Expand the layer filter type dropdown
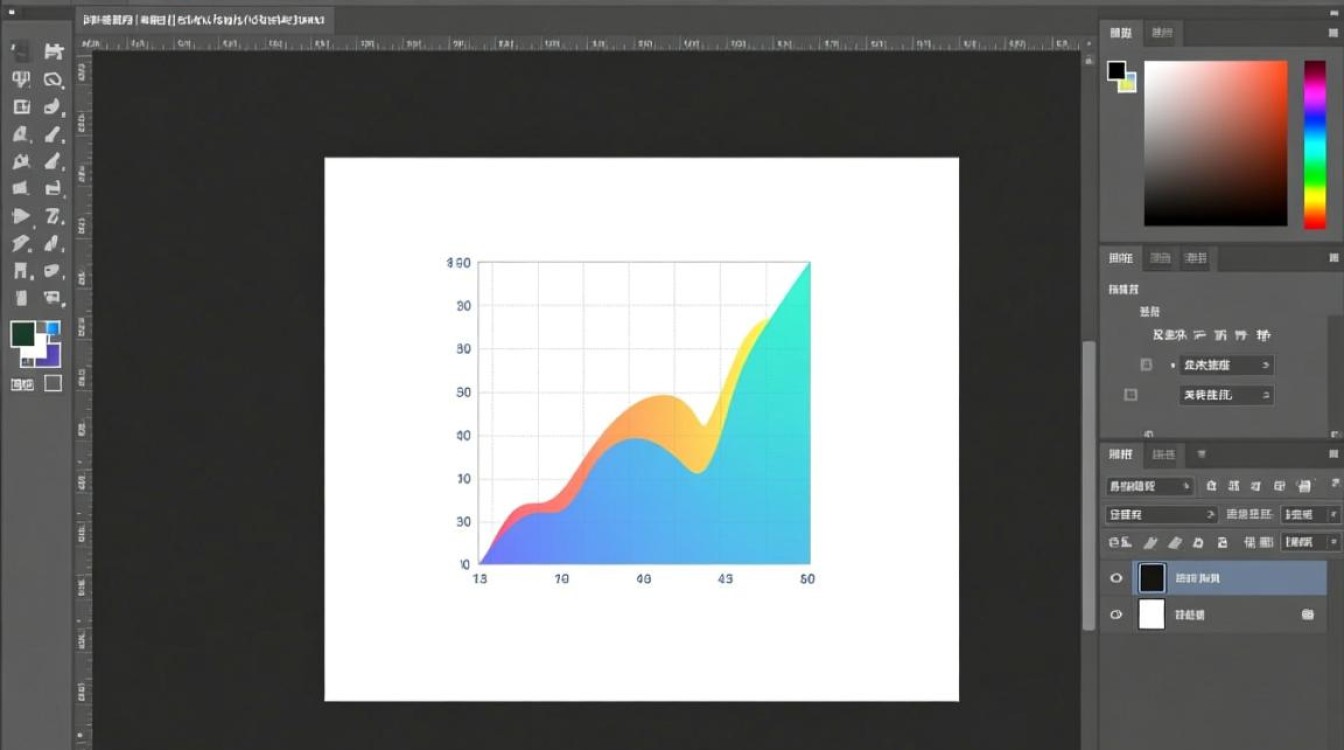1344x750 pixels. (1150, 486)
